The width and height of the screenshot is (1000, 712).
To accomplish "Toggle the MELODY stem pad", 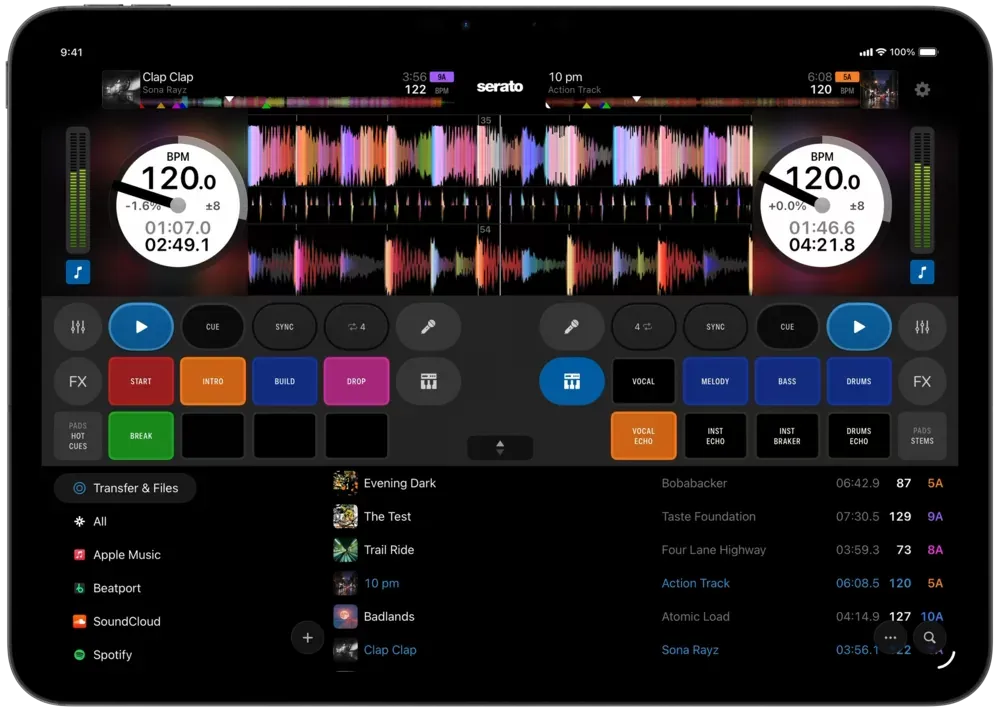I will [715, 382].
